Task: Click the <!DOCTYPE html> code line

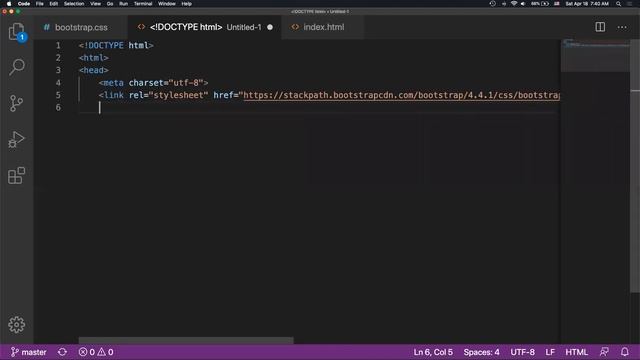Action: [x=116, y=45]
